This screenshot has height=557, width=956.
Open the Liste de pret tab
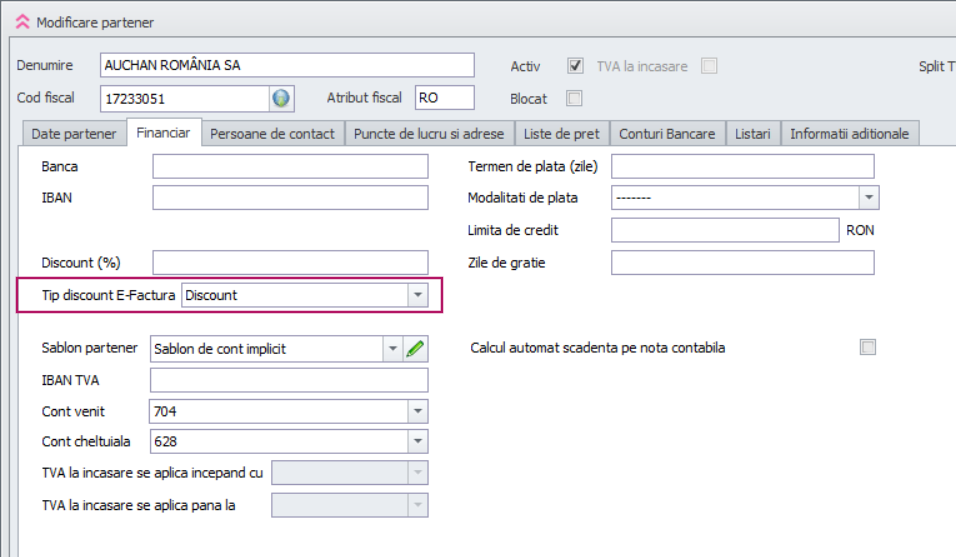(x=562, y=133)
